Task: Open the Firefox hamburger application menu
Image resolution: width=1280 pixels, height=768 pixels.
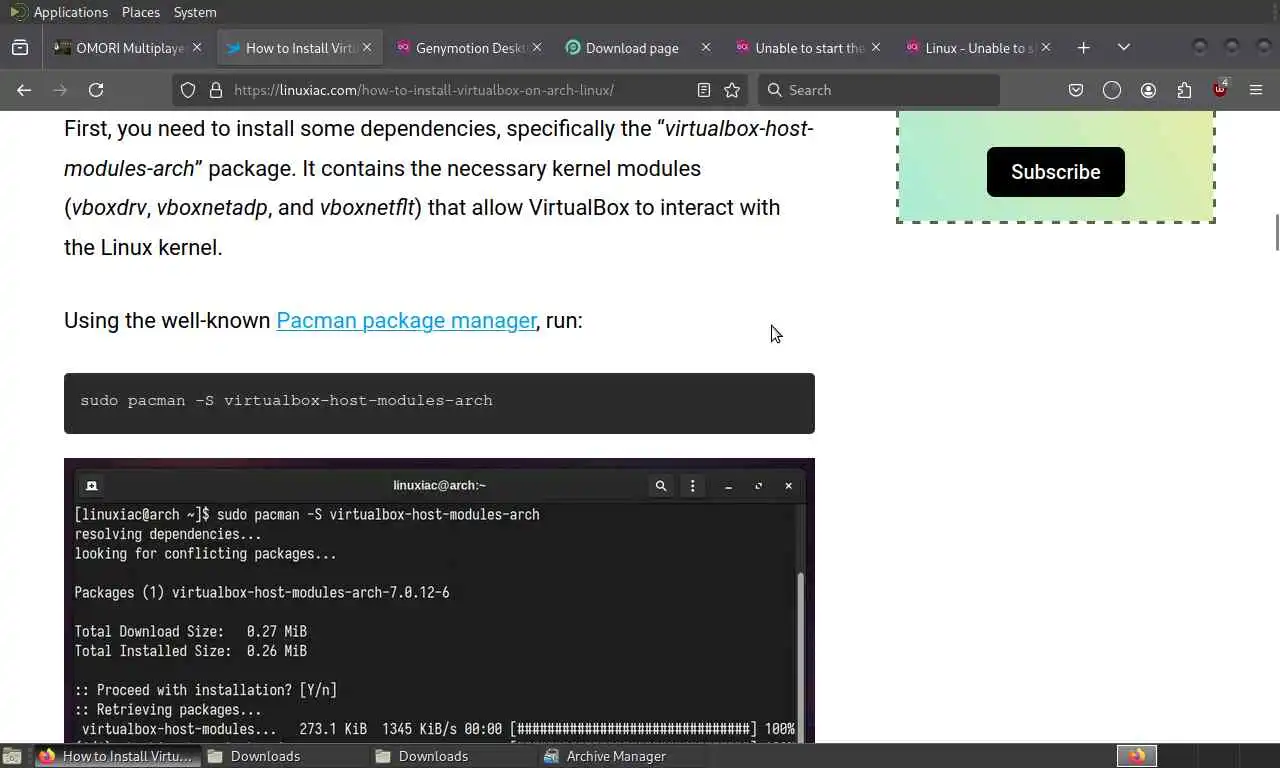Action: 1256,90
